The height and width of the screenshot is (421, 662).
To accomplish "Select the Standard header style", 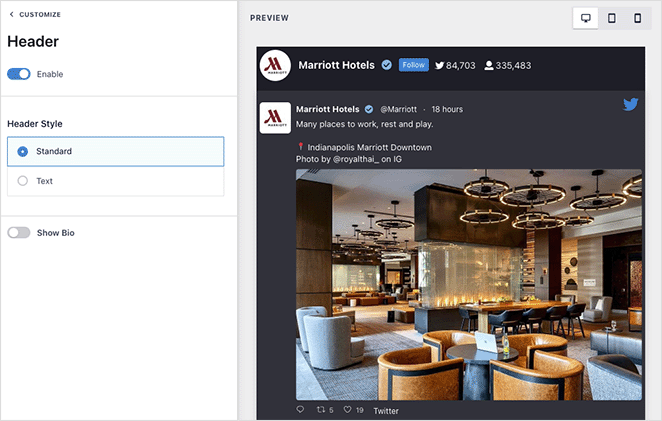I will pyautogui.click(x=116, y=151).
